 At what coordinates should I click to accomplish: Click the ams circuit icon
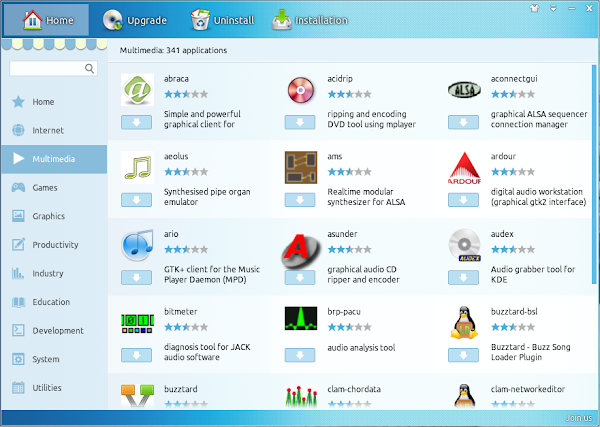301,168
